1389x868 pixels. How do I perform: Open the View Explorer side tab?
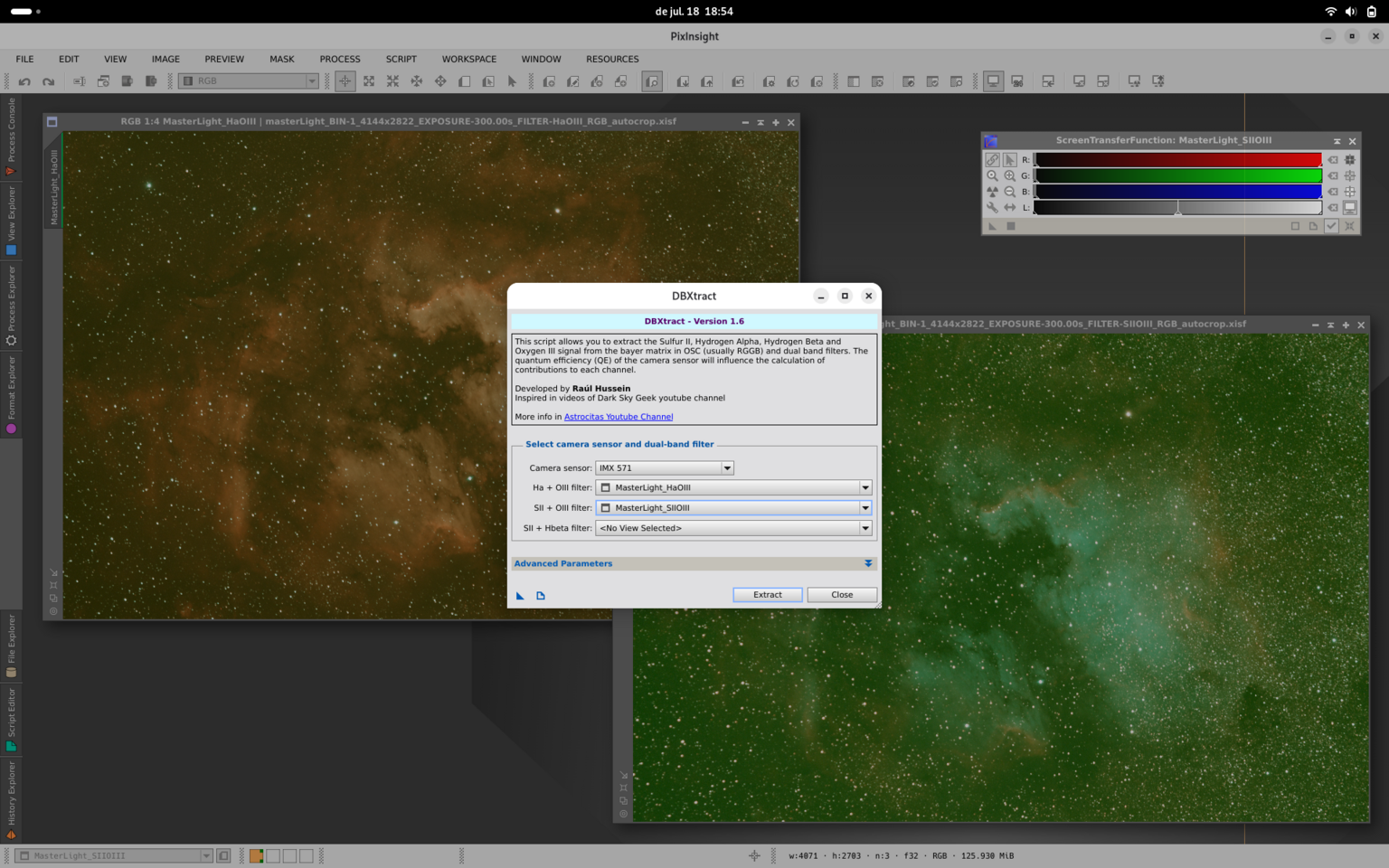pos(11,222)
